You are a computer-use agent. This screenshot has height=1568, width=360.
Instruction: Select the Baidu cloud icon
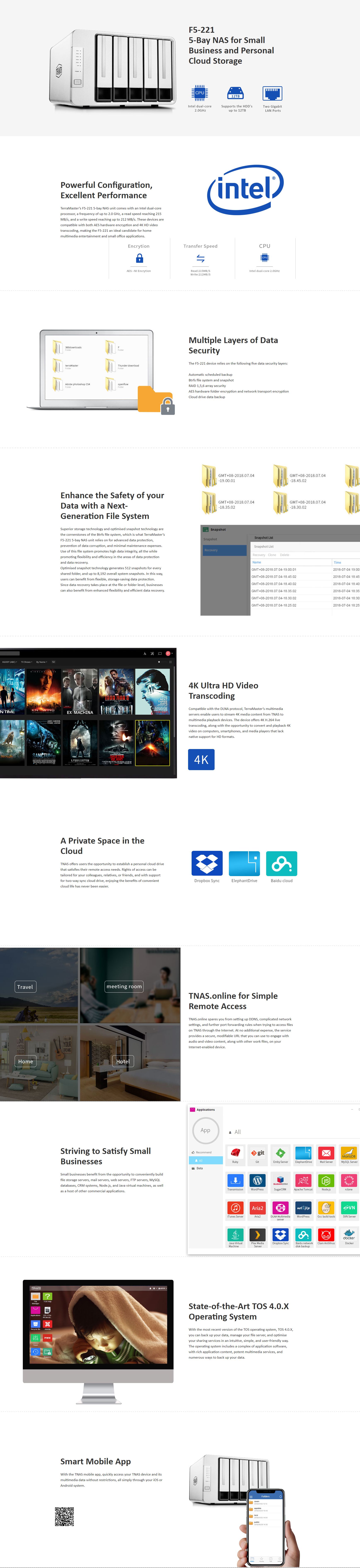click(281, 863)
